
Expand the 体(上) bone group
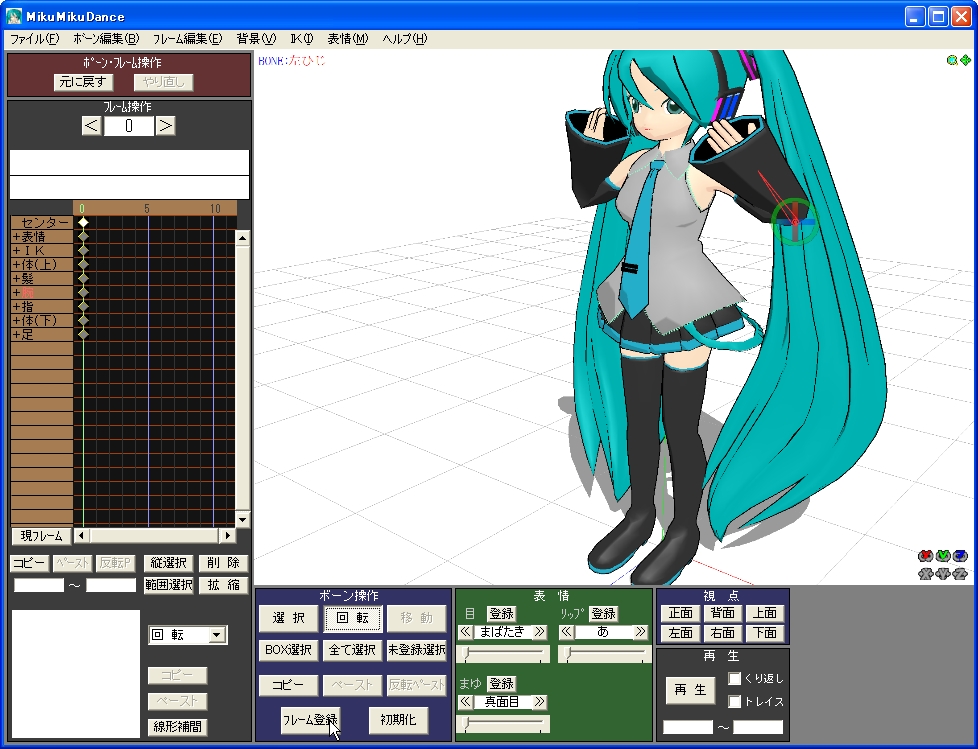(16, 265)
